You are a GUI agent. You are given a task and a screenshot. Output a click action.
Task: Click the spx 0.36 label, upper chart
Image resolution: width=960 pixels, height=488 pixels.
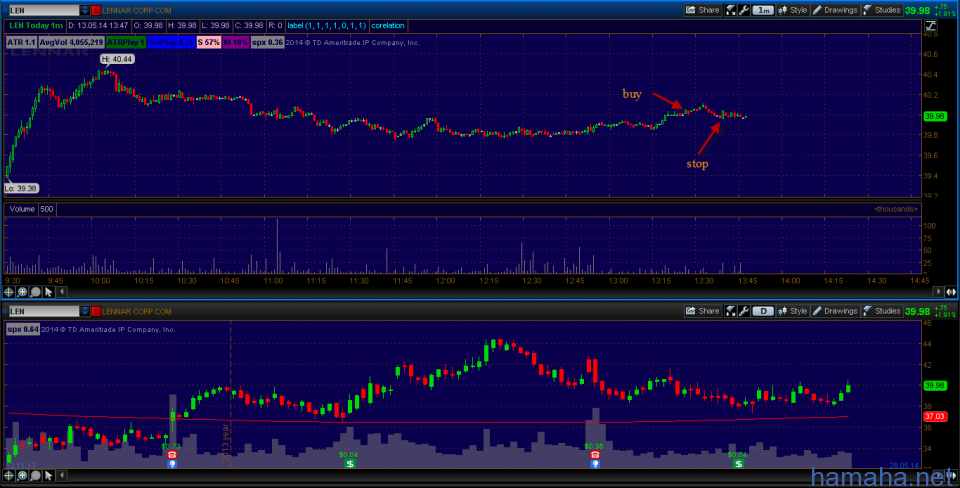click(x=267, y=42)
